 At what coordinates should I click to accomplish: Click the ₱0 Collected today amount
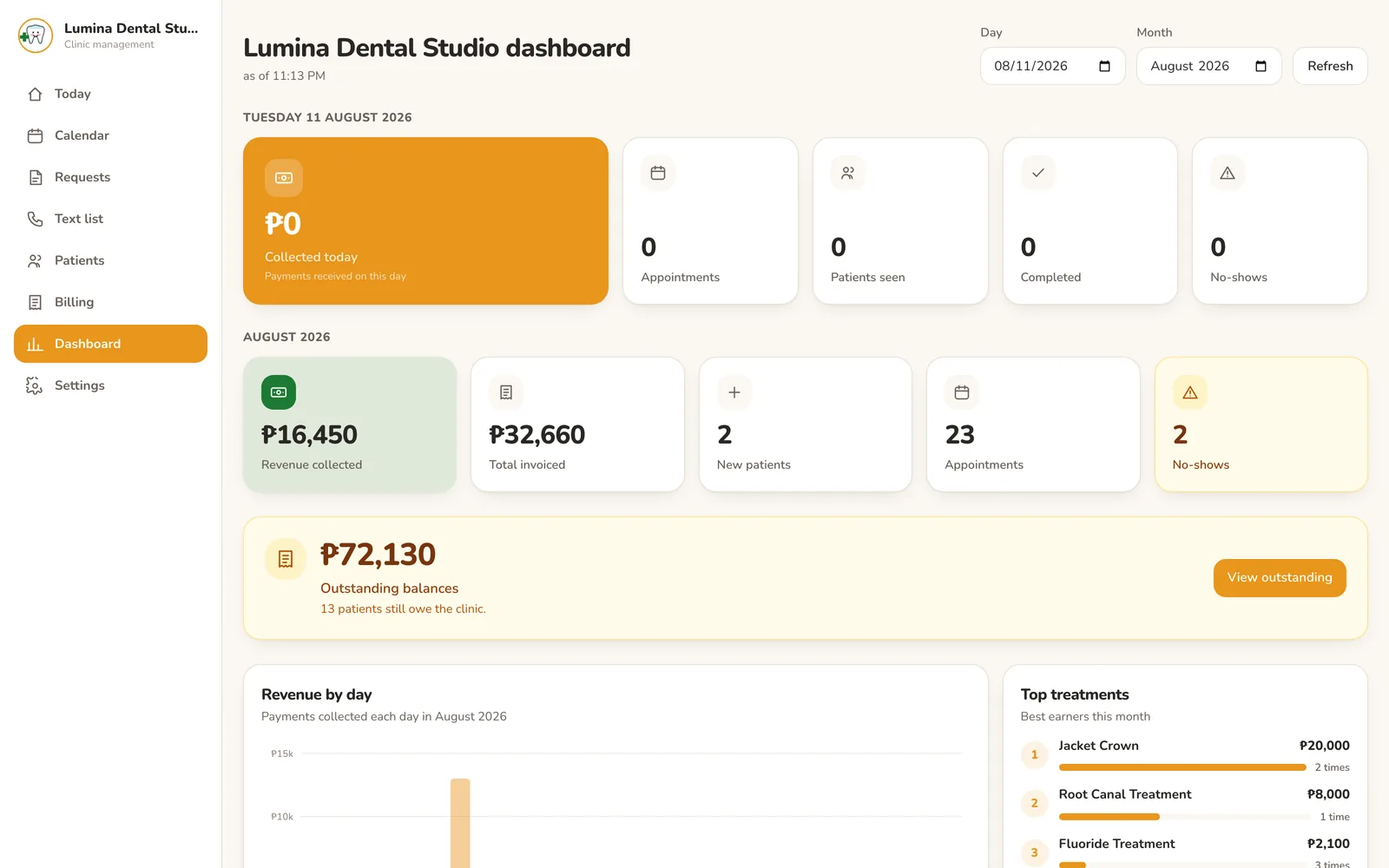283,224
